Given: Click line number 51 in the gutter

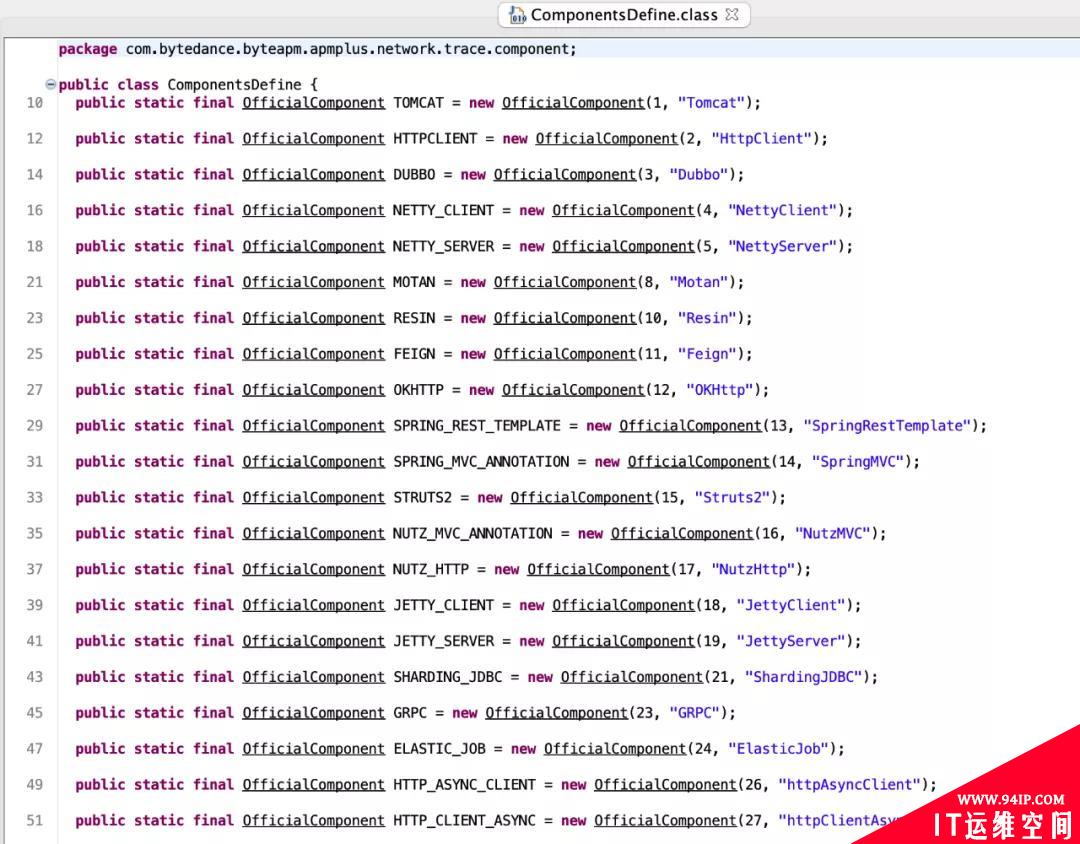Looking at the screenshot, I should click(34, 820).
